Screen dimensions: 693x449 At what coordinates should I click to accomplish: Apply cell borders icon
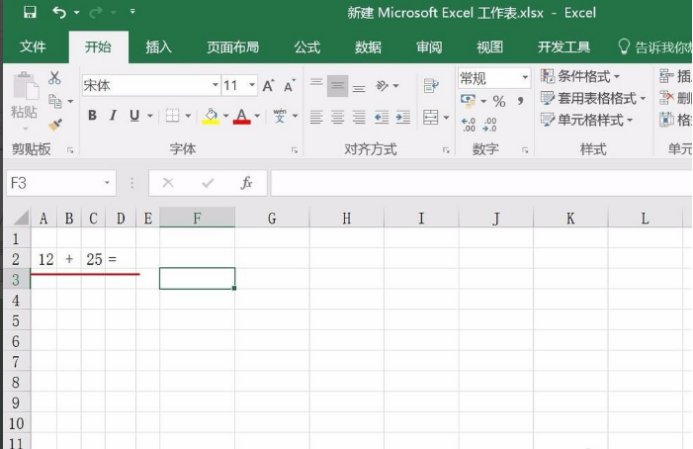pyautogui.click(x=172, y=116)
